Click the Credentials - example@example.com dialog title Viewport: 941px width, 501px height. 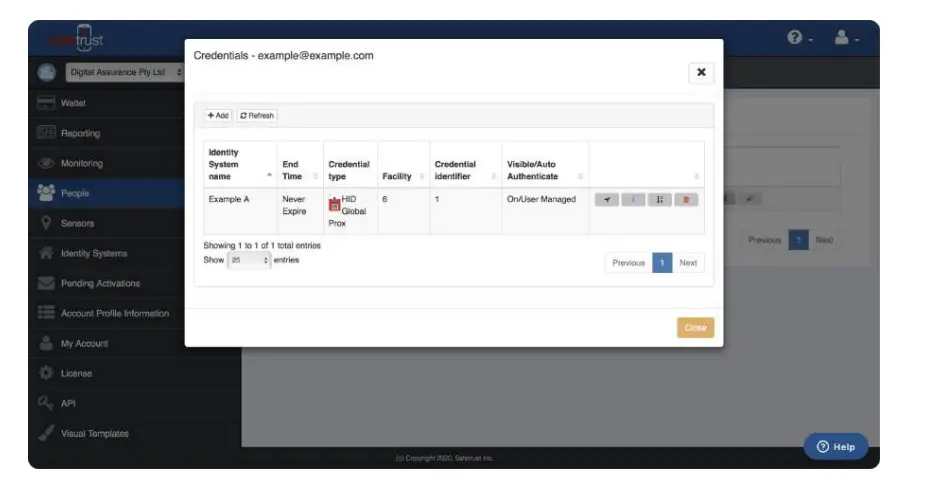[283, 55]
